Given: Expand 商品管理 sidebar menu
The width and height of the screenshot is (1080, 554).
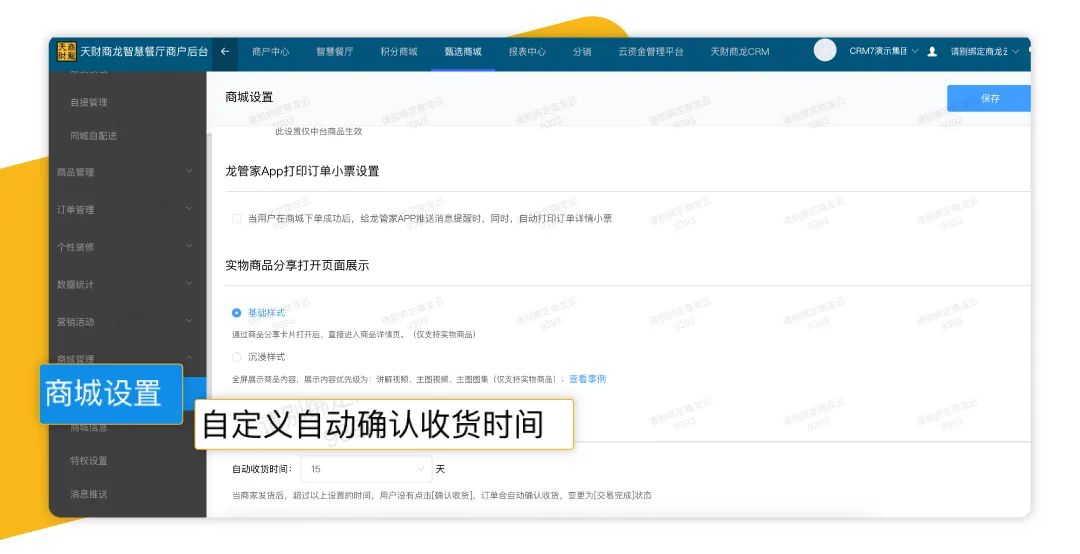Looking at the screenshot, I should (125, 172).
